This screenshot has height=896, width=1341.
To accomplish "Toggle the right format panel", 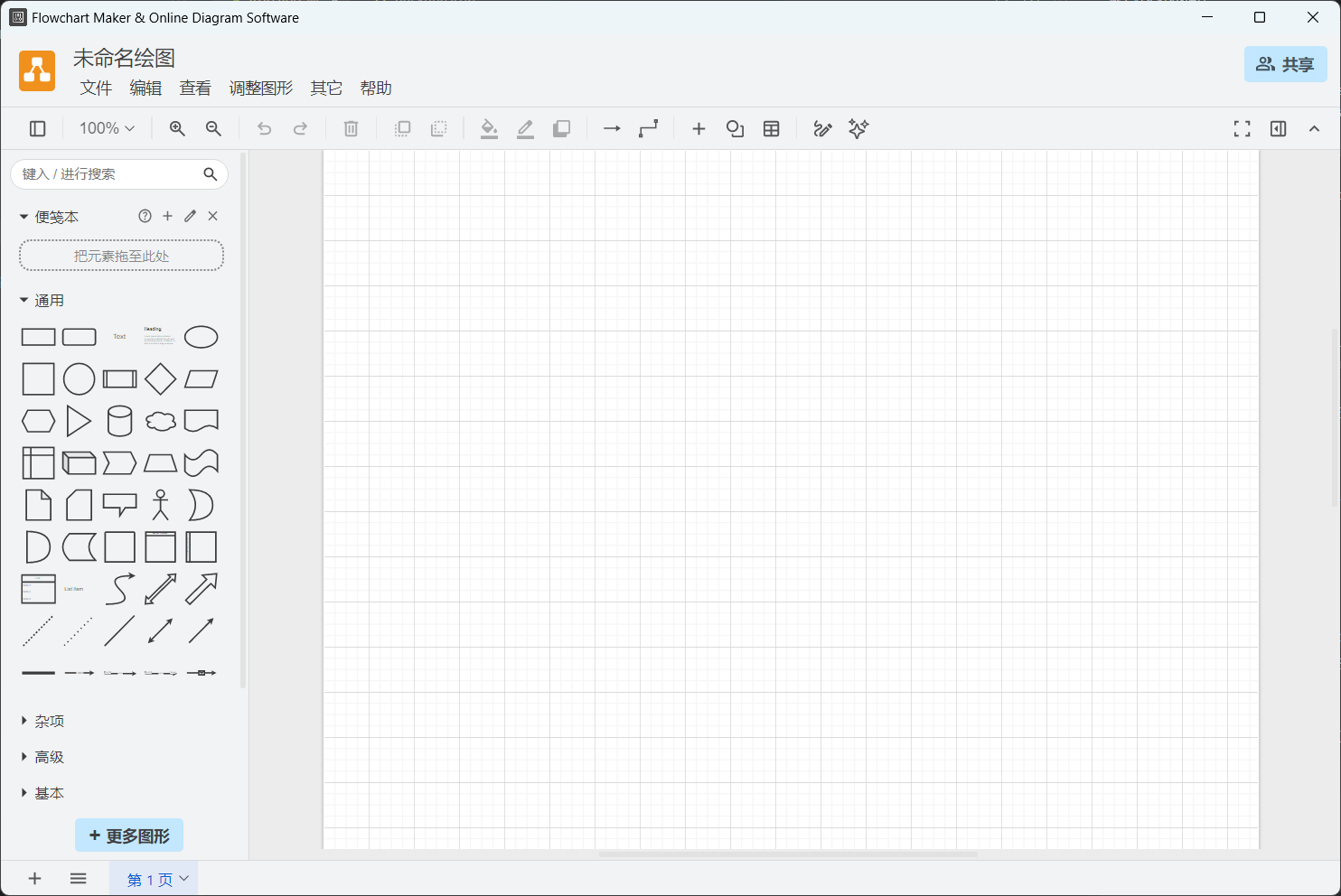I will click(x=1278, y=129).
